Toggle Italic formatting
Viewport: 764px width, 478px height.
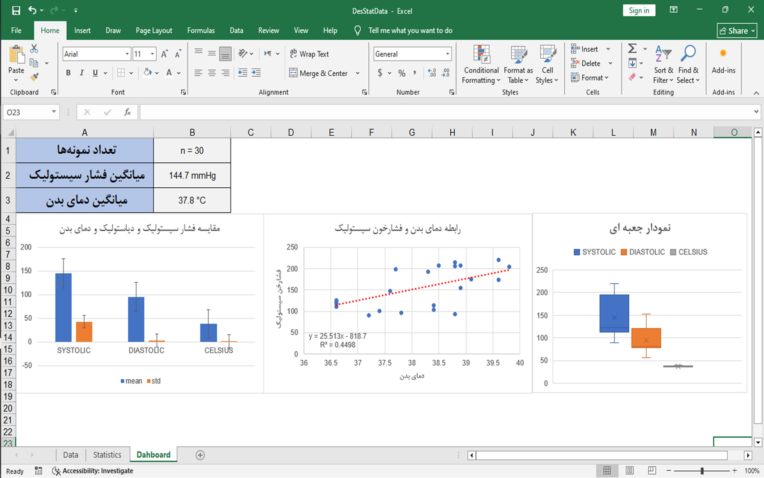click(x=81, y=73)
